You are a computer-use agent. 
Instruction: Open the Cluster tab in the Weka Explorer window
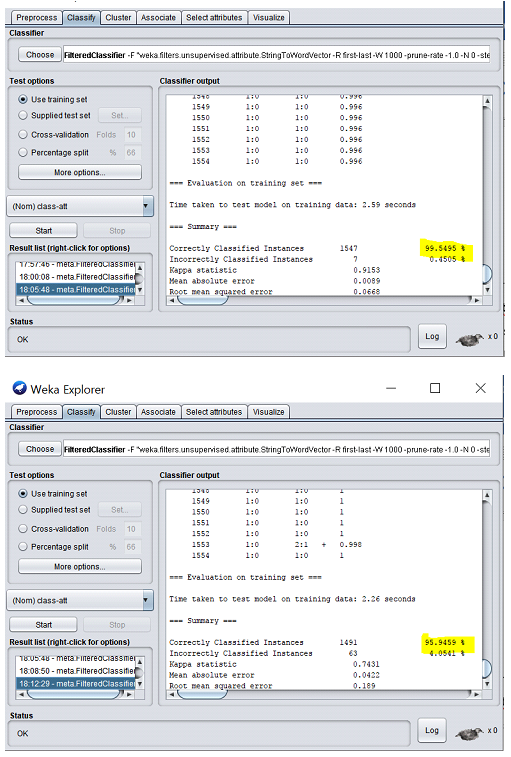(x=118, y=412)
